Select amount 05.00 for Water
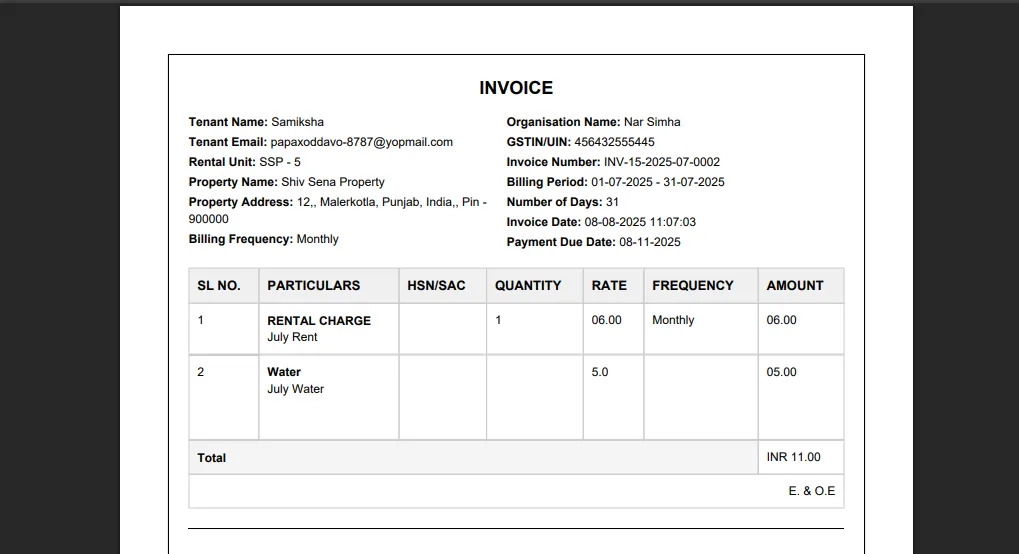This screenshot has width=1019, height=554. tap(781, 373)
